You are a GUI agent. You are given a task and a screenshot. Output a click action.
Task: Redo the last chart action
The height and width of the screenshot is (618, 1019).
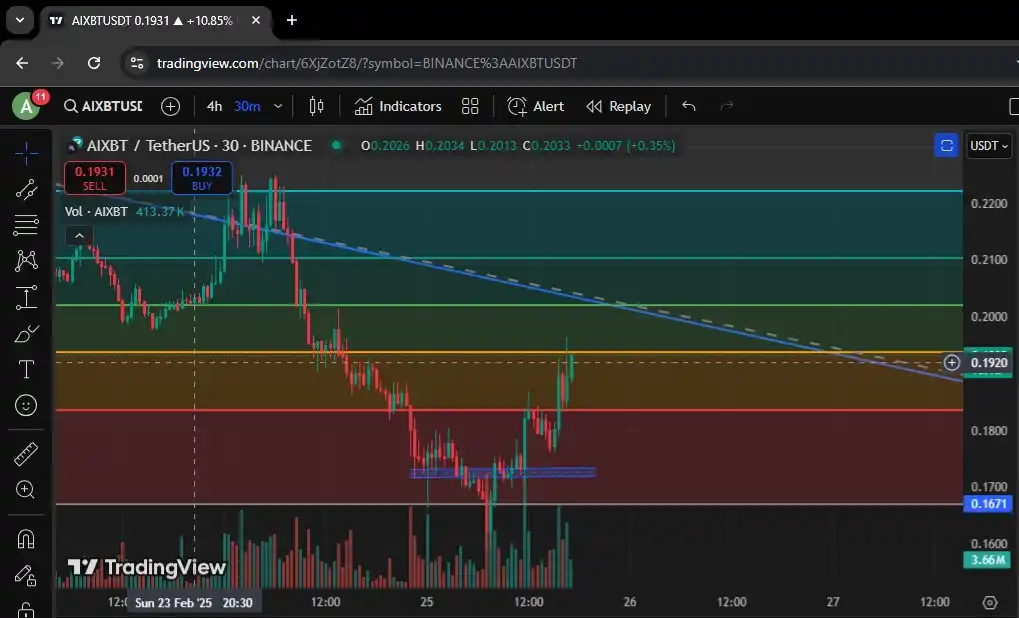(727, 106)
